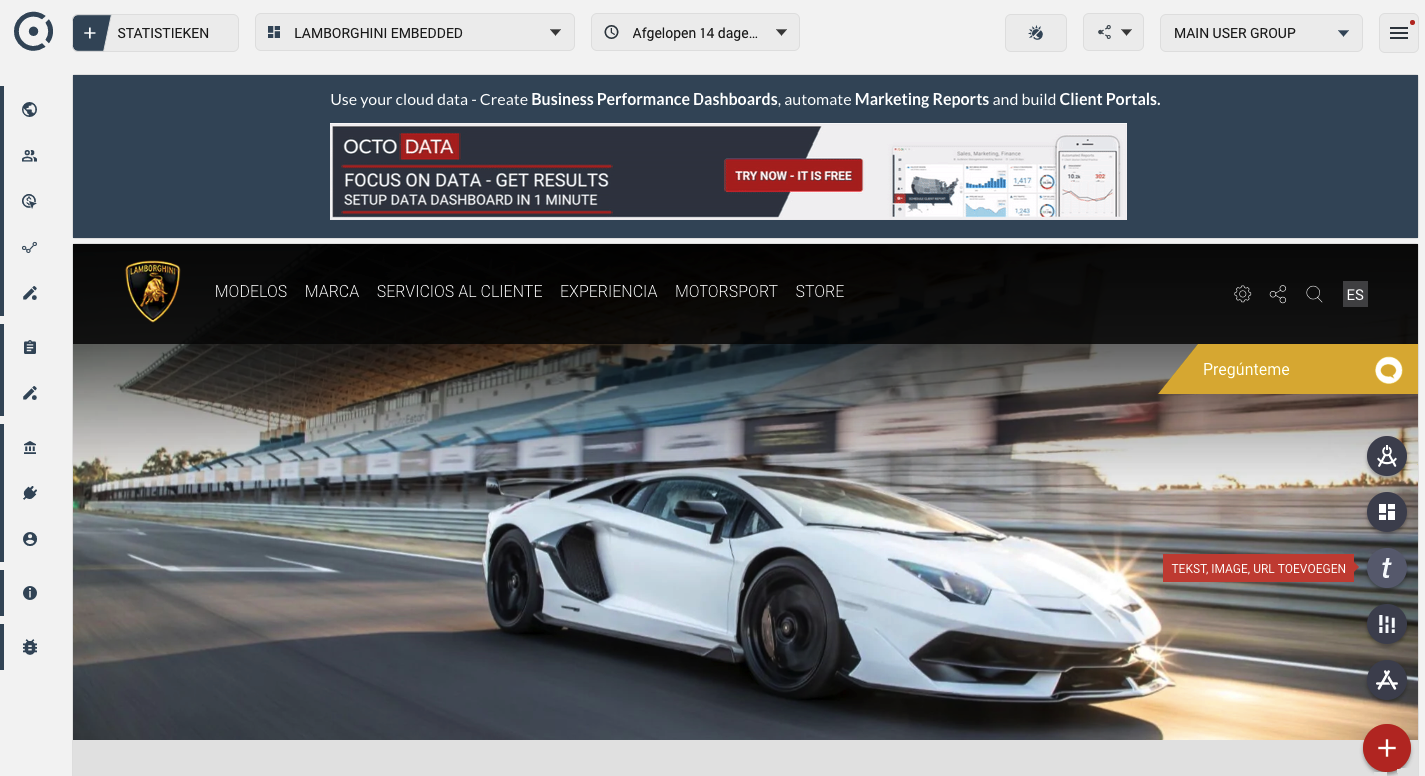
Task: Click the 'TRY NOW - IT IS FREE' button
Action: (793, 176)
